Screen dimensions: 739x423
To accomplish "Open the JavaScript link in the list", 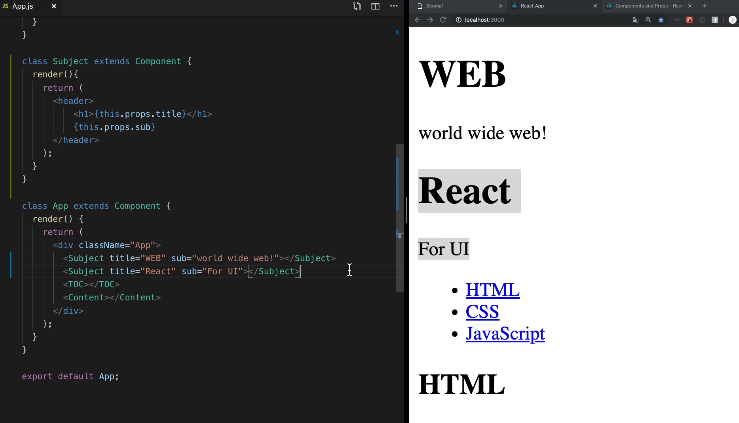I will (x=505, y=334).
